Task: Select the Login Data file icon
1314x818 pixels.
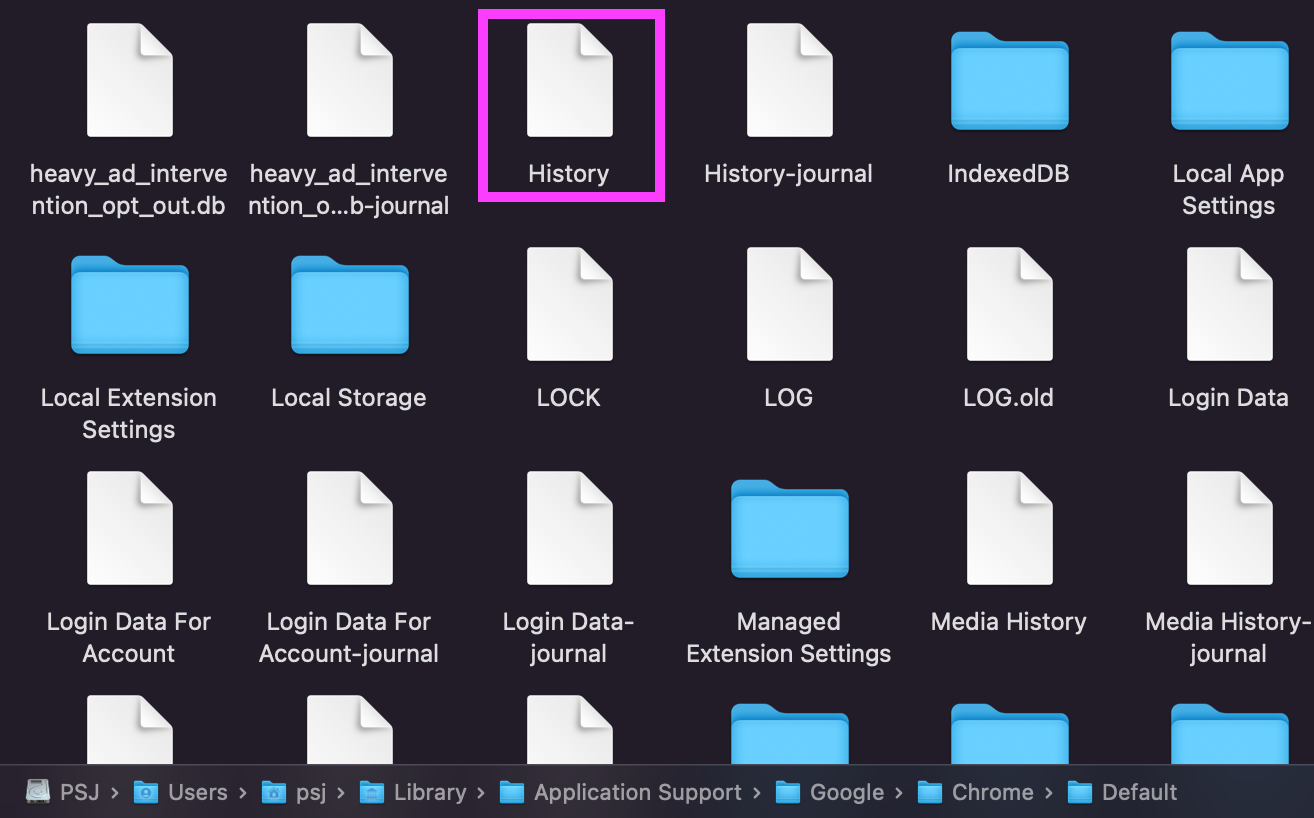Action: point(1230,304)
